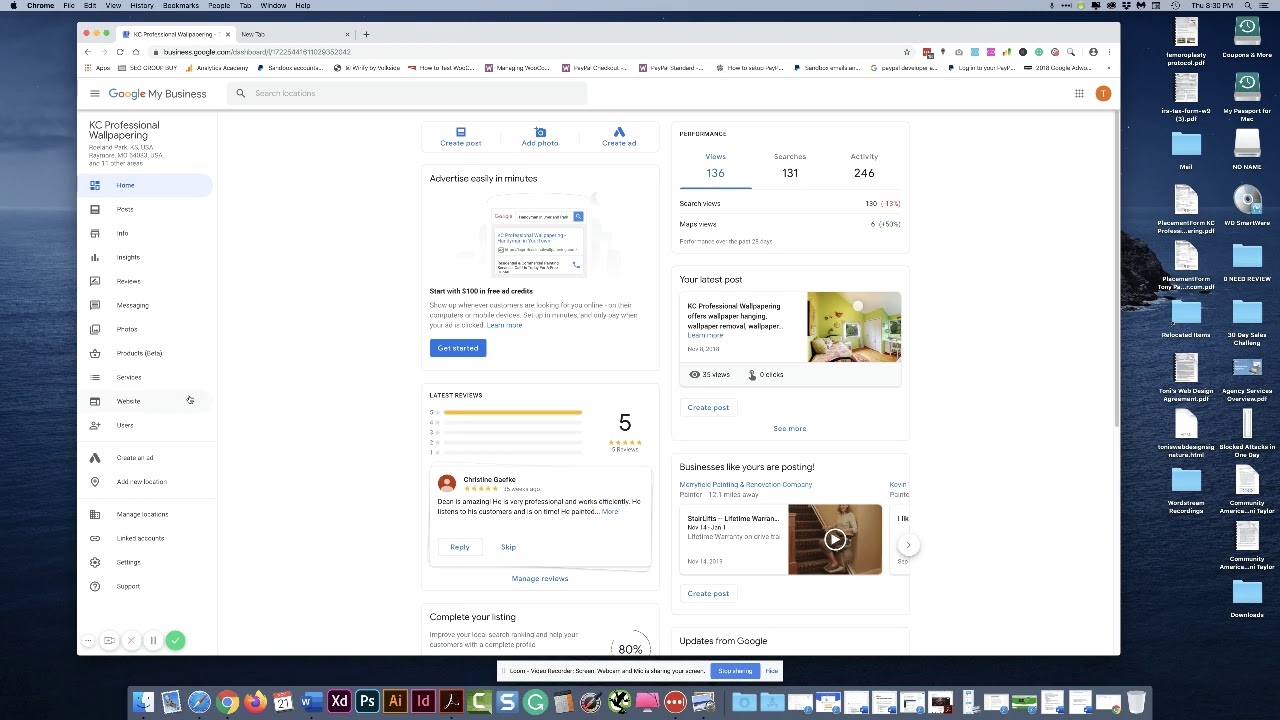Open the Window menu in menu bar

273,5
